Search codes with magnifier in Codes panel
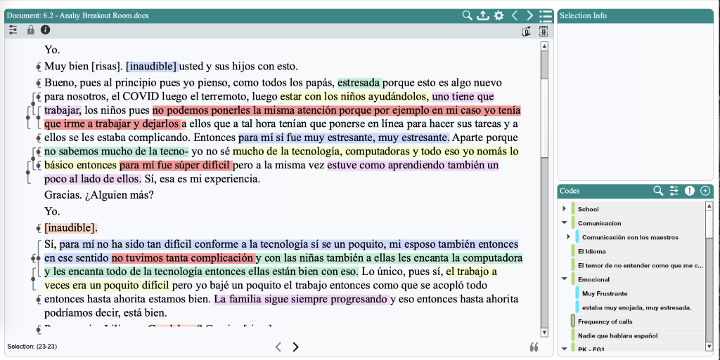Image resolution: width=720 pixels, height=360 pixels. (658, 191)
